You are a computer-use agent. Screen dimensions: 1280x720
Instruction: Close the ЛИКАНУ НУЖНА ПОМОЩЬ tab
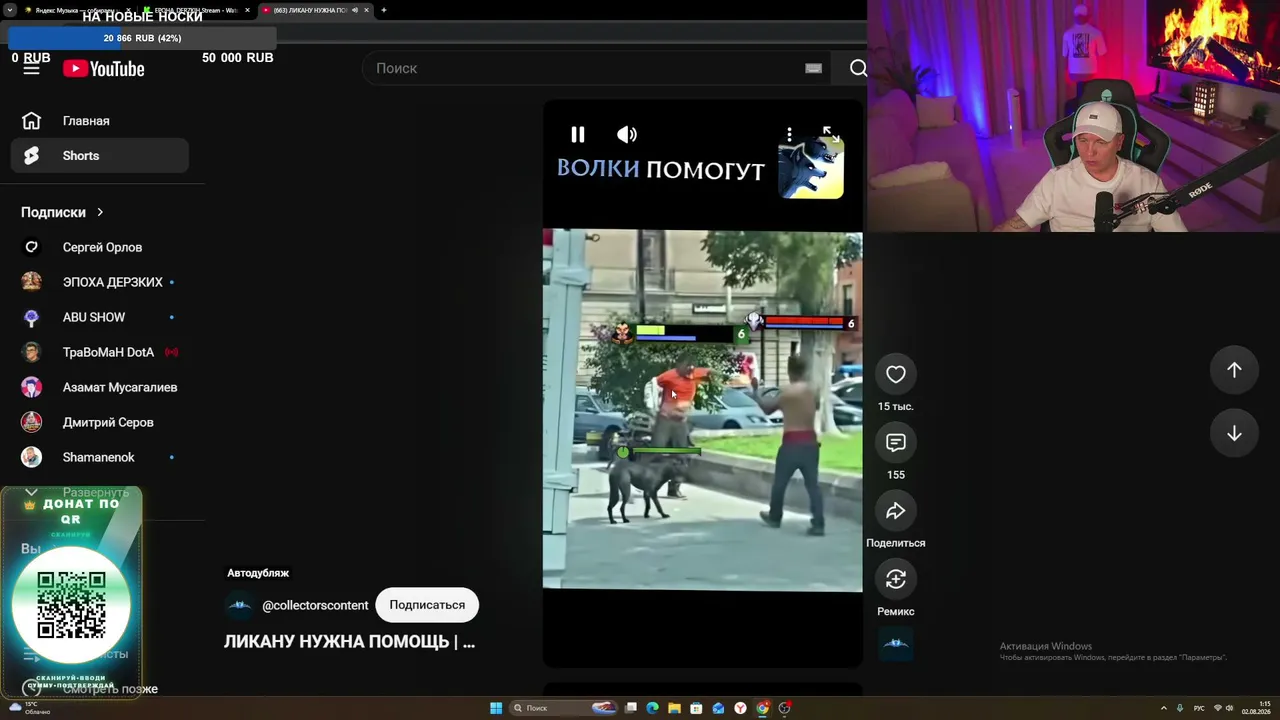click(x=367, y=10)
